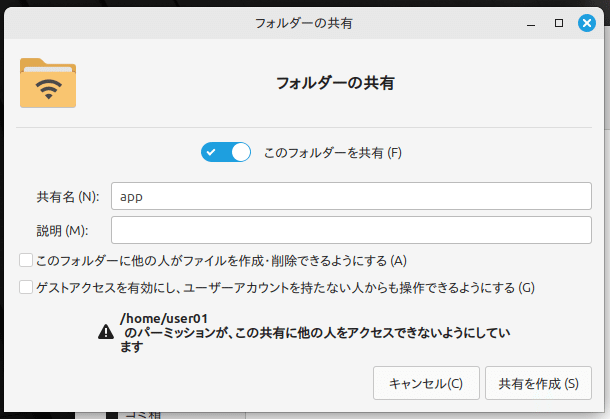Viewport: 610px width, 419px height.
Task: Enable the guest access checkbox (G)
Action: coord(26,288)
